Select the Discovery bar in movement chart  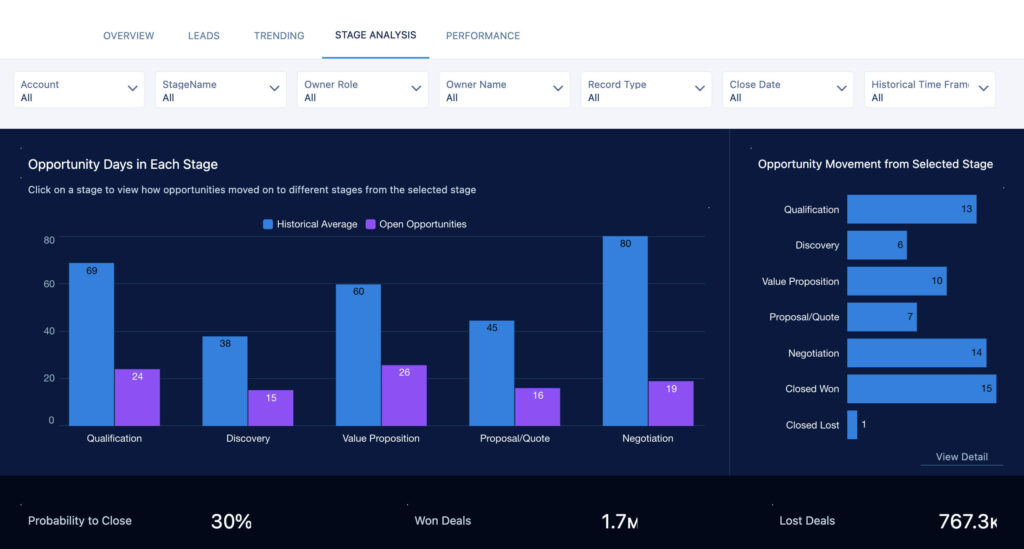[x=876, y=245]
